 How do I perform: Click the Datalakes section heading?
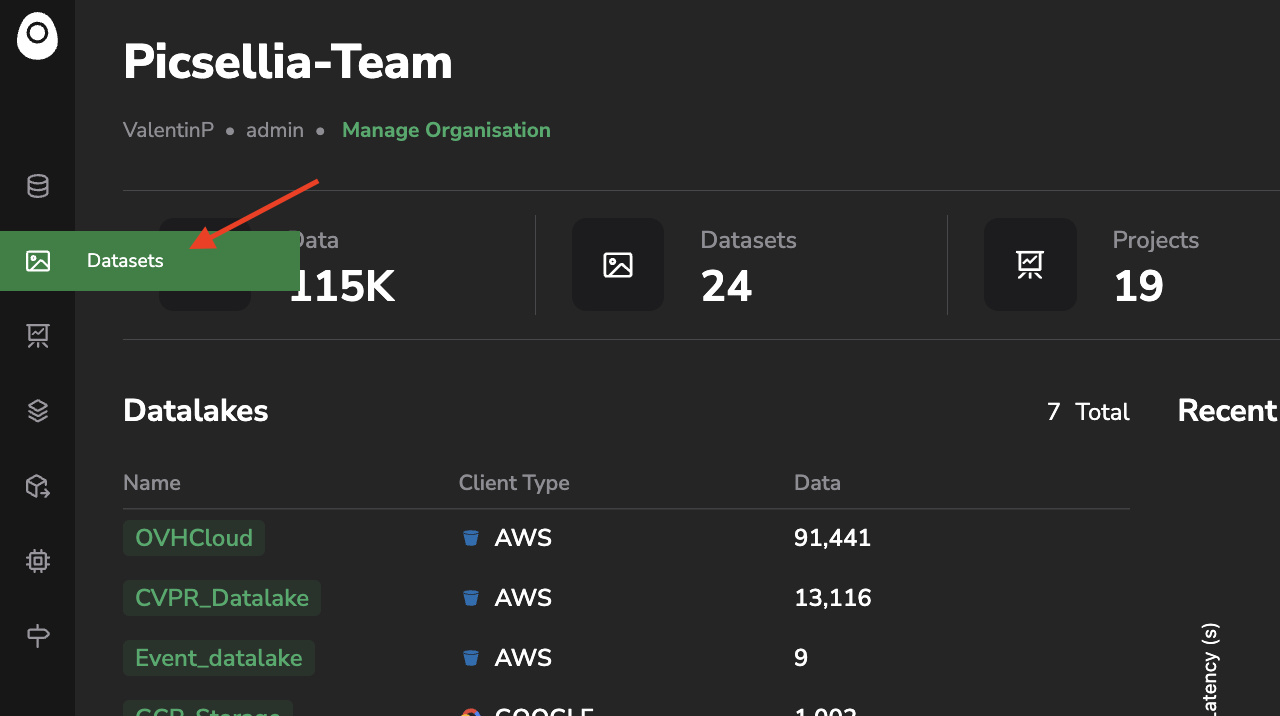pyautogui.click(x=196, y=410)
